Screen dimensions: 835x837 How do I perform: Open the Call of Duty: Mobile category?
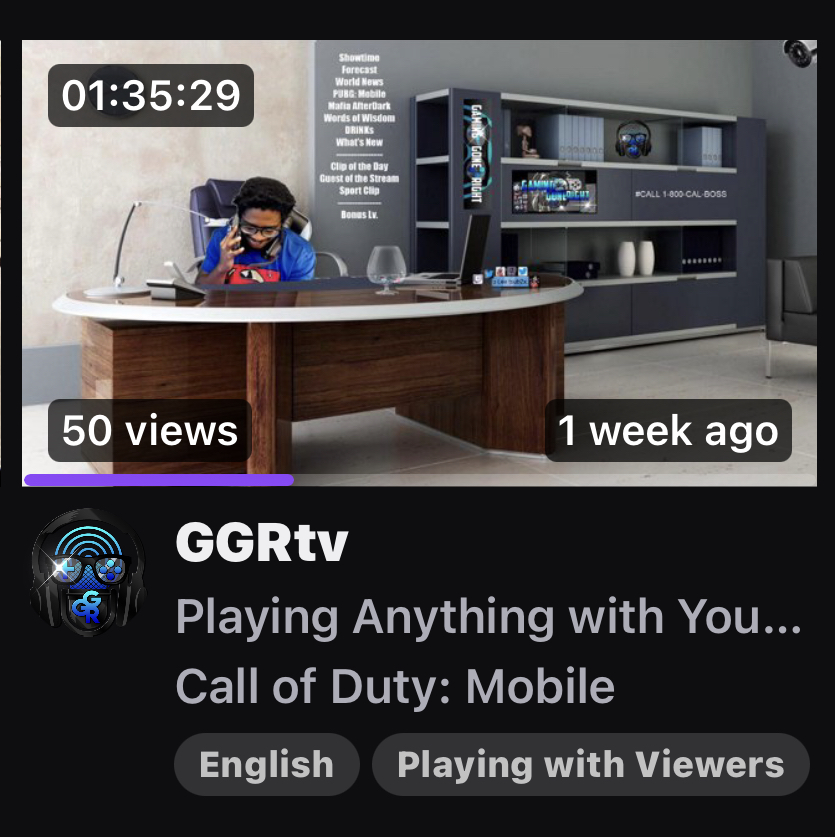(395, 686)
